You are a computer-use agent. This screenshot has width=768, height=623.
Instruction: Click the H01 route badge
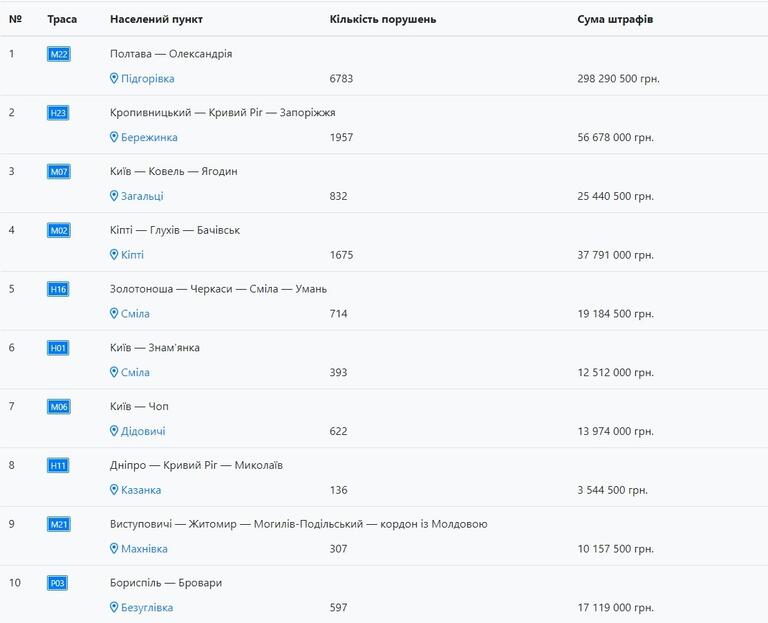pos(59,348)
